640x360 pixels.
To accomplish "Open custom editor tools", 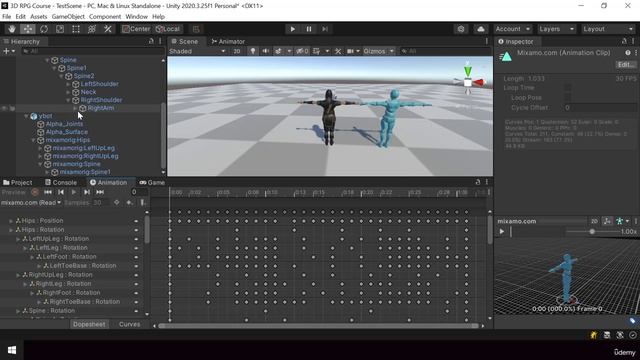I will (108, 29).
